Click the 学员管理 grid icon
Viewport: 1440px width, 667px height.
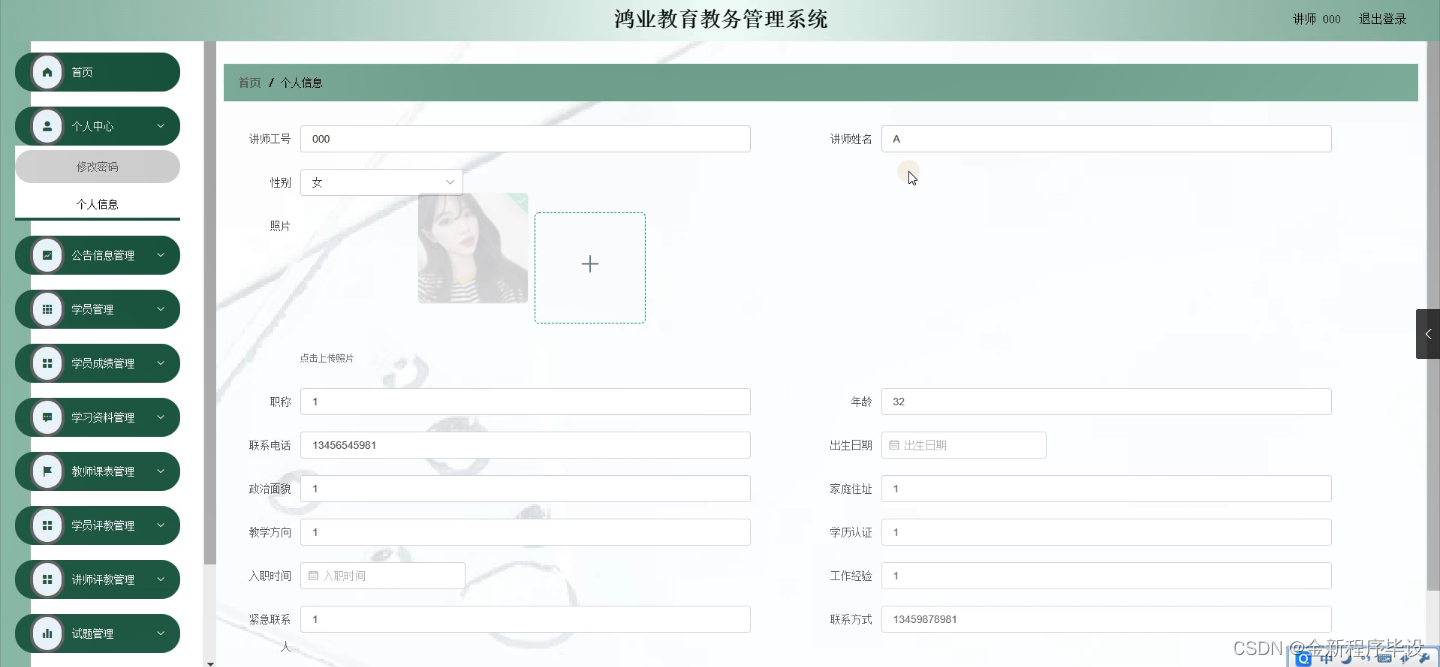[47, 309]
